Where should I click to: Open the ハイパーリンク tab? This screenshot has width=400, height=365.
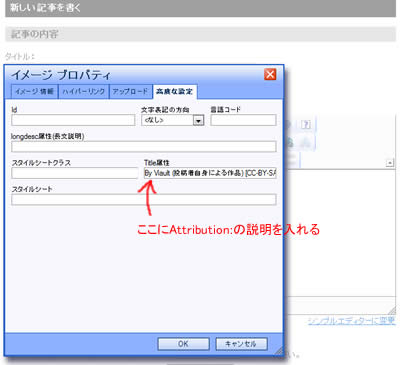pyautogui.click(x=84, y=92)
